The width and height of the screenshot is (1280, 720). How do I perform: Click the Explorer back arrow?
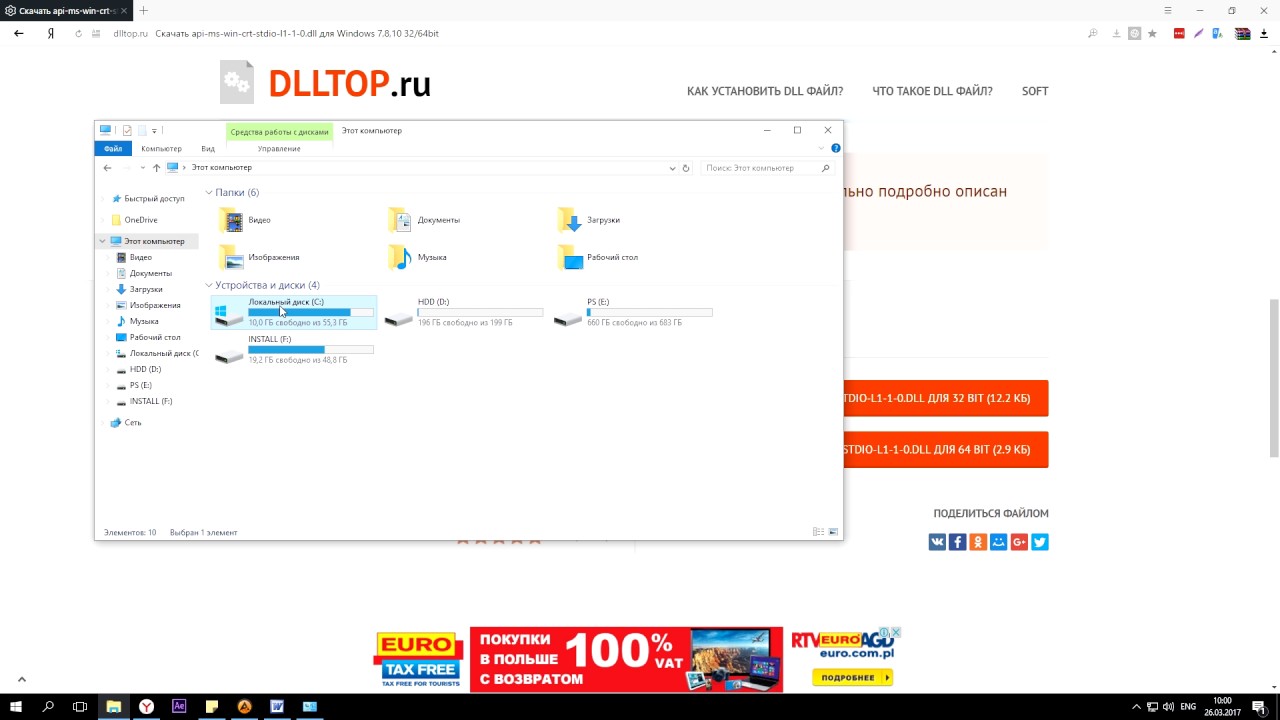107,168
